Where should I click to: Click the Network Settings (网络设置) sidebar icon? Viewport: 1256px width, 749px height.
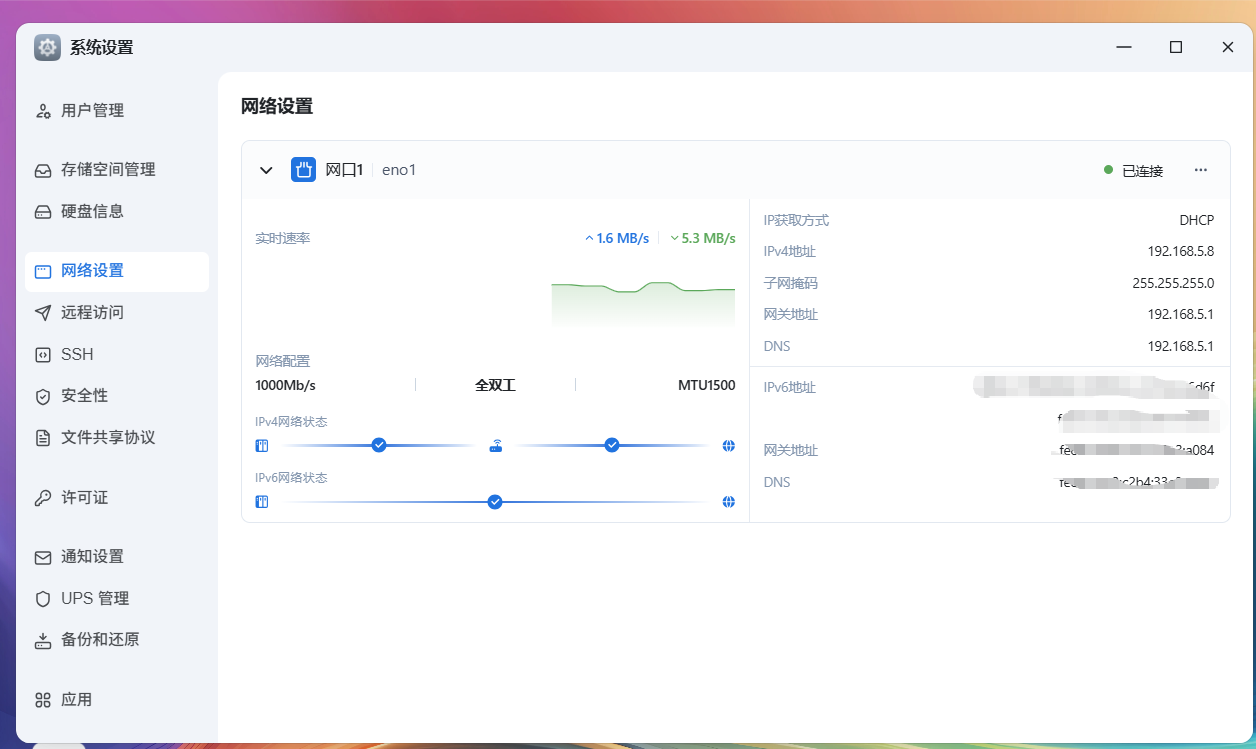[x=43, y=271]
